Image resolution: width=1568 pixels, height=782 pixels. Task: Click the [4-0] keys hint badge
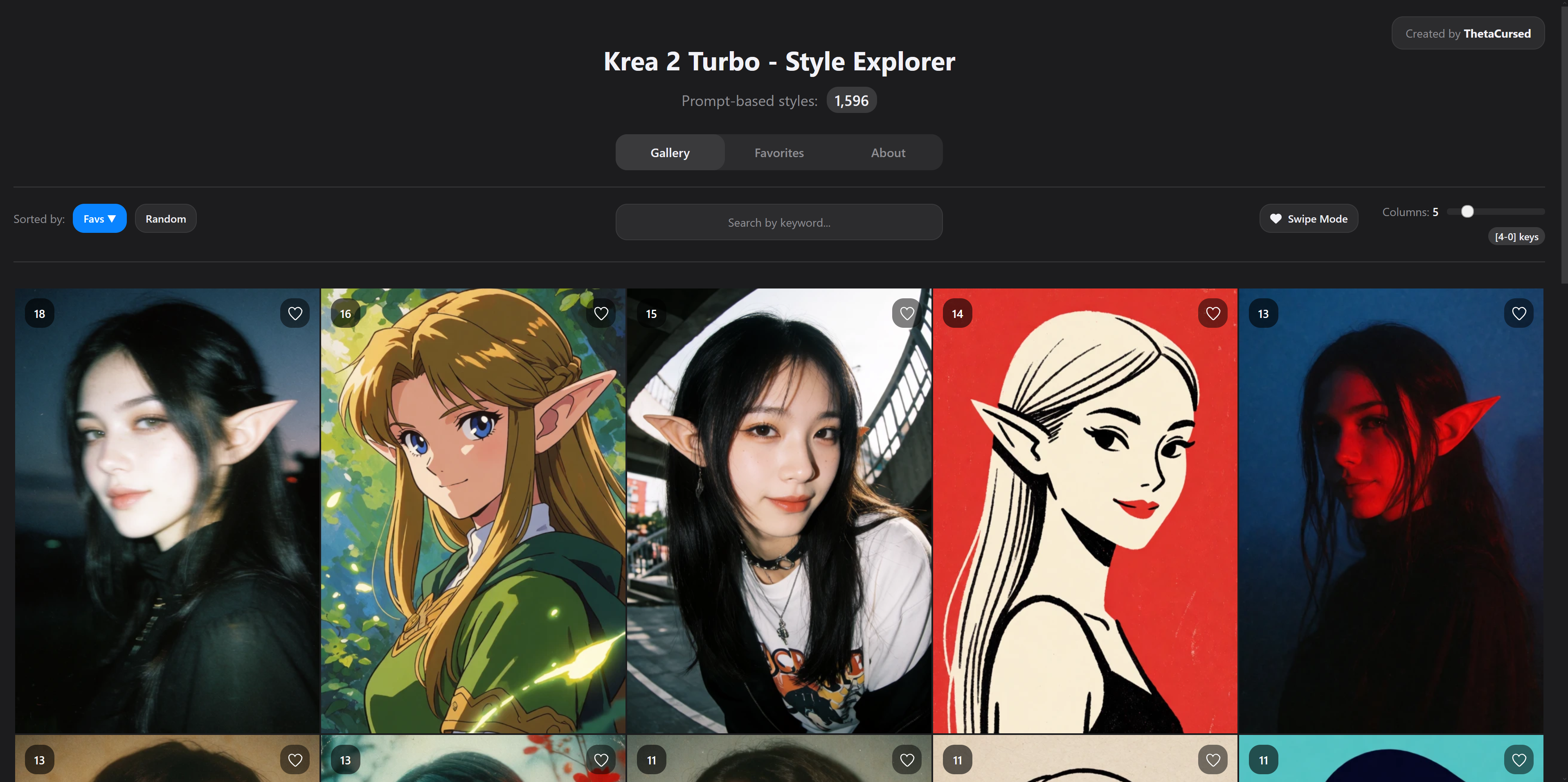pyautogui.click(x=1517, y=237)
